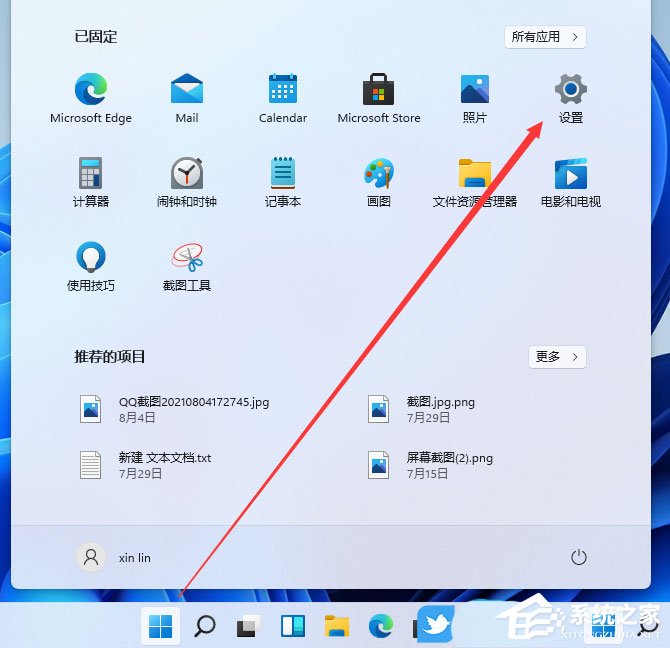Launch the Mail app

187,98
